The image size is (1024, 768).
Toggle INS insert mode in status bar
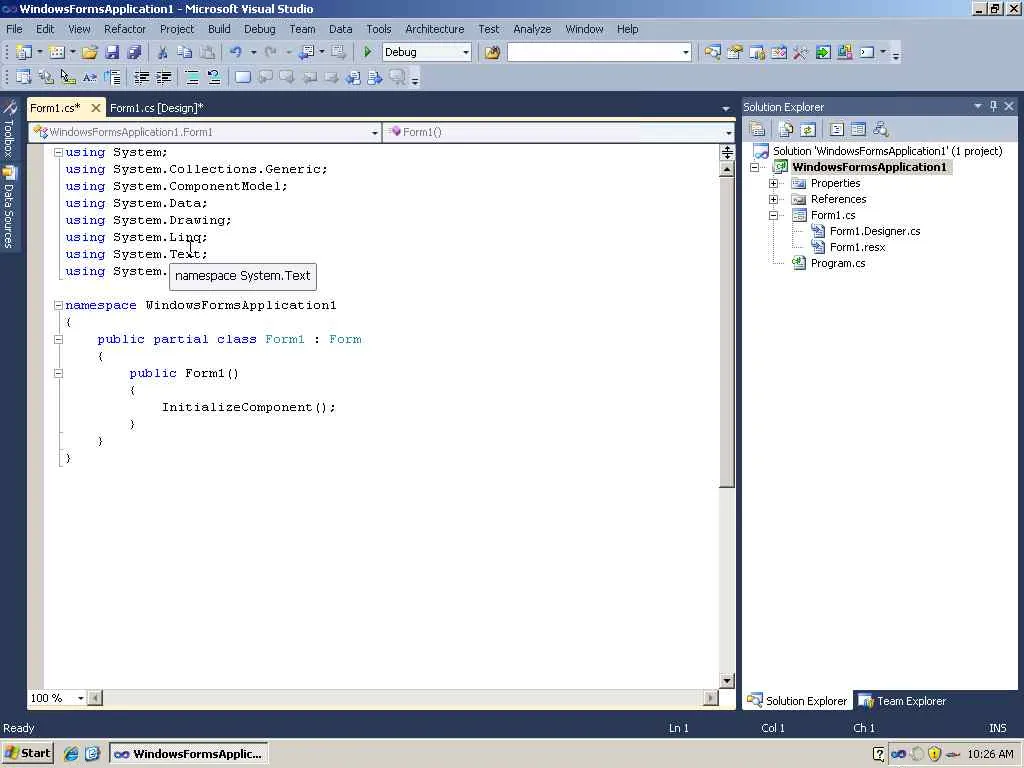[997, 728]
